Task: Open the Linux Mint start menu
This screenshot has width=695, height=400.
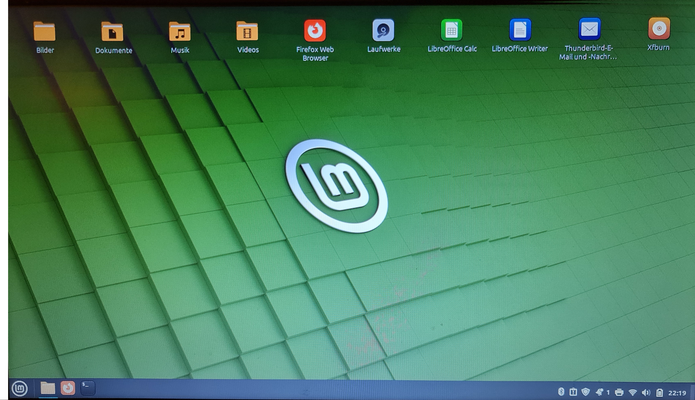Action: (19, 388)
